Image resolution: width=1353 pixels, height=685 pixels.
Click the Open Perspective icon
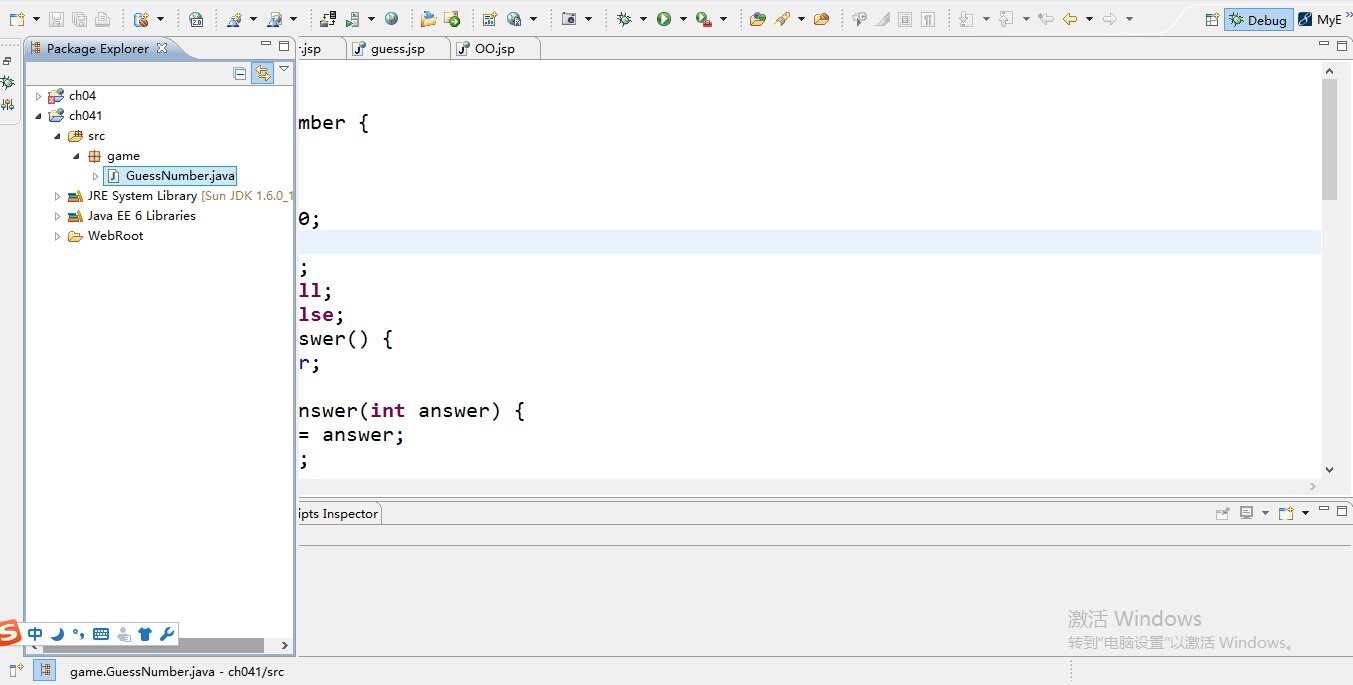tap(1212, 19)
